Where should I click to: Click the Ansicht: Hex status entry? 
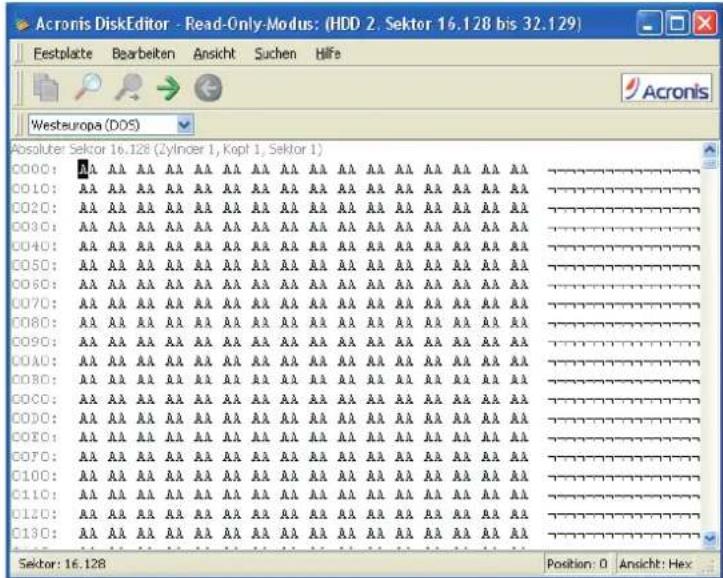(x=655, y=564)
